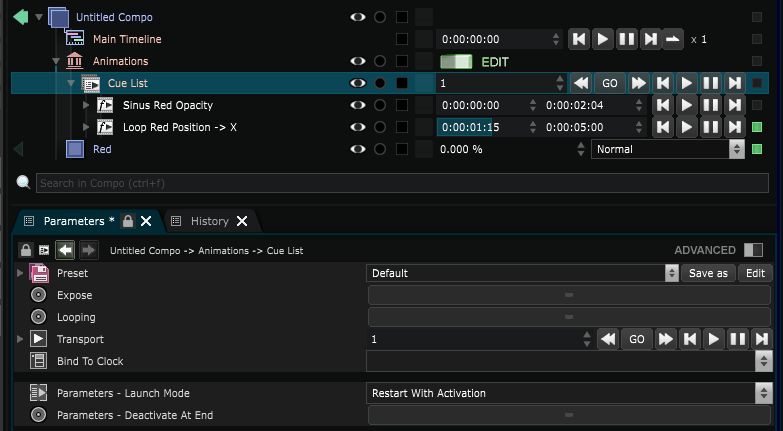The image size is (783, 431).
Task: Toggle visibility eye of Untitled Compo
Action: pyautogui.click(x=358, y=17)
